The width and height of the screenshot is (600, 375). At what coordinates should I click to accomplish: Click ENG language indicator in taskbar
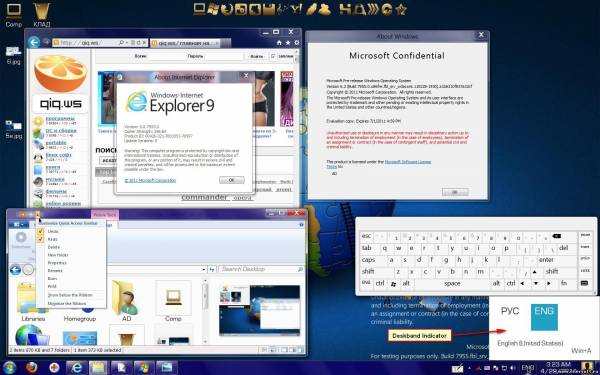point(527,368)
